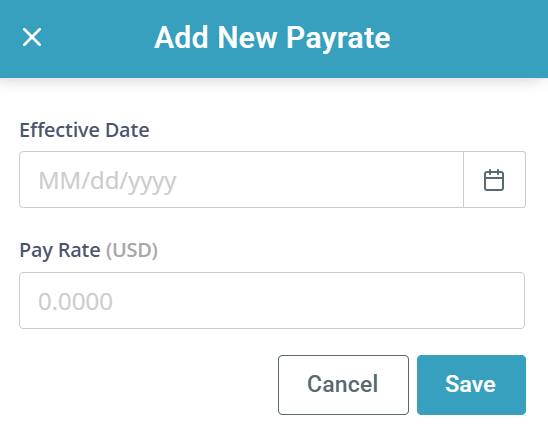
Task: Click the calendar button beside the date field
Action: 494,180
